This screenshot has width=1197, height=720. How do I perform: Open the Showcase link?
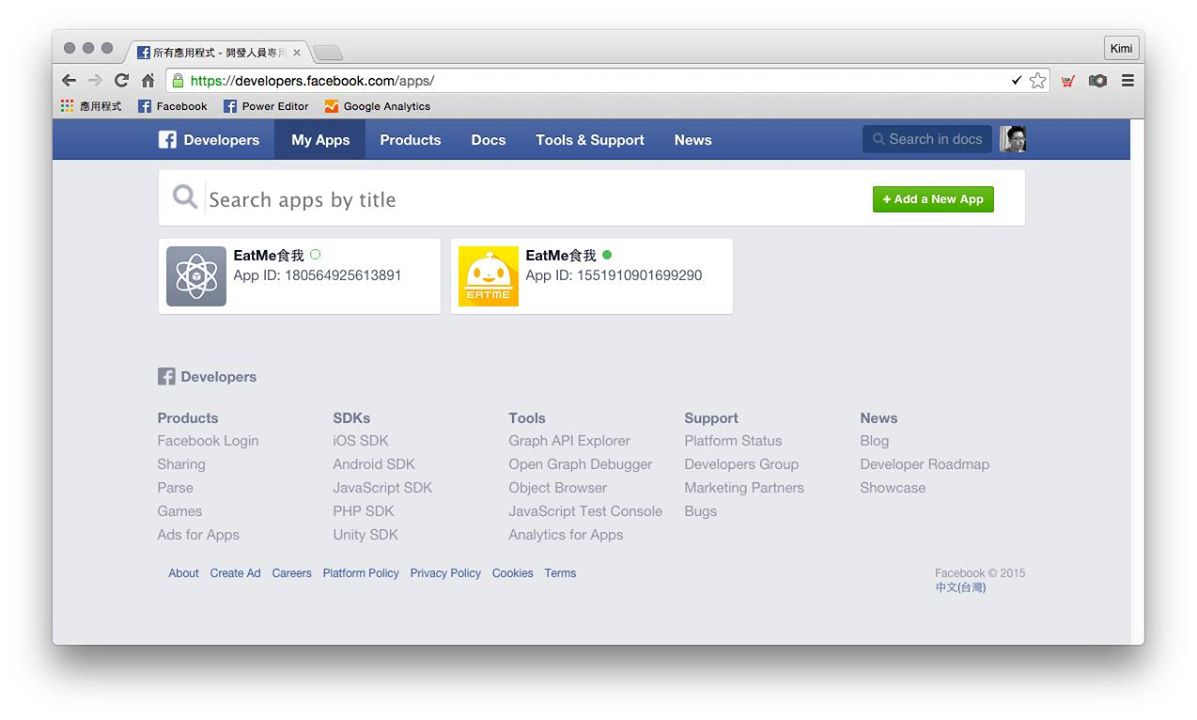(x=892, y=488)
